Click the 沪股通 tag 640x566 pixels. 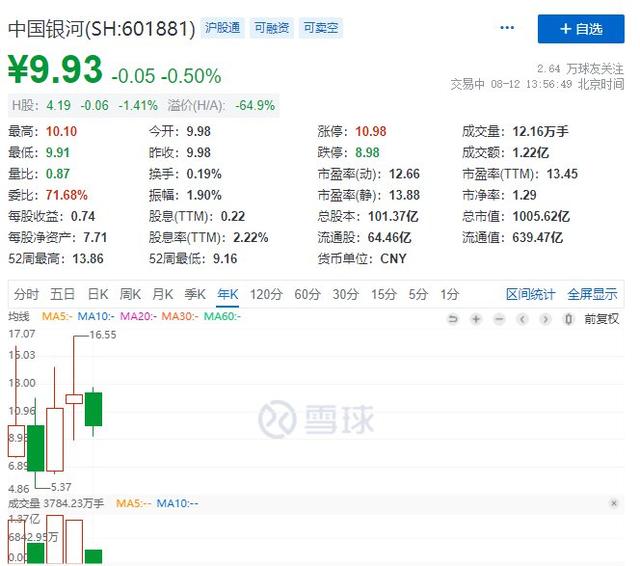222,28
